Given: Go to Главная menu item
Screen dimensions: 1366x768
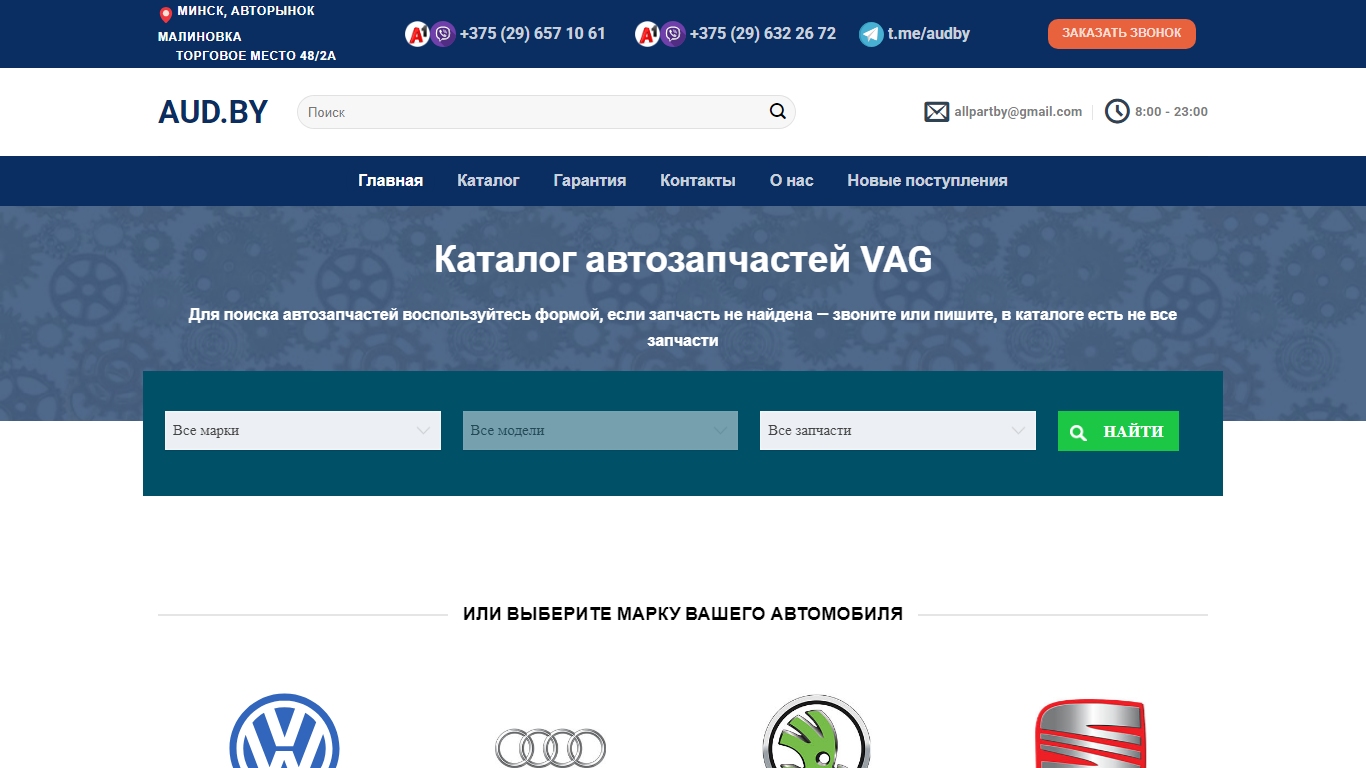Looking at the screenshot, I should point(391,181).
